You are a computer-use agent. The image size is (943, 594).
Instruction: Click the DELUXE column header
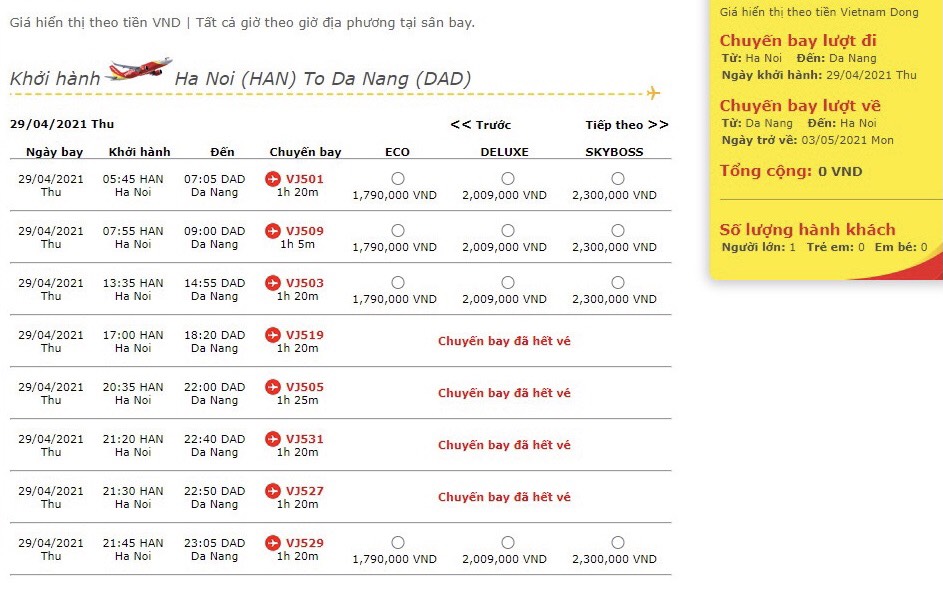point(505,152)
